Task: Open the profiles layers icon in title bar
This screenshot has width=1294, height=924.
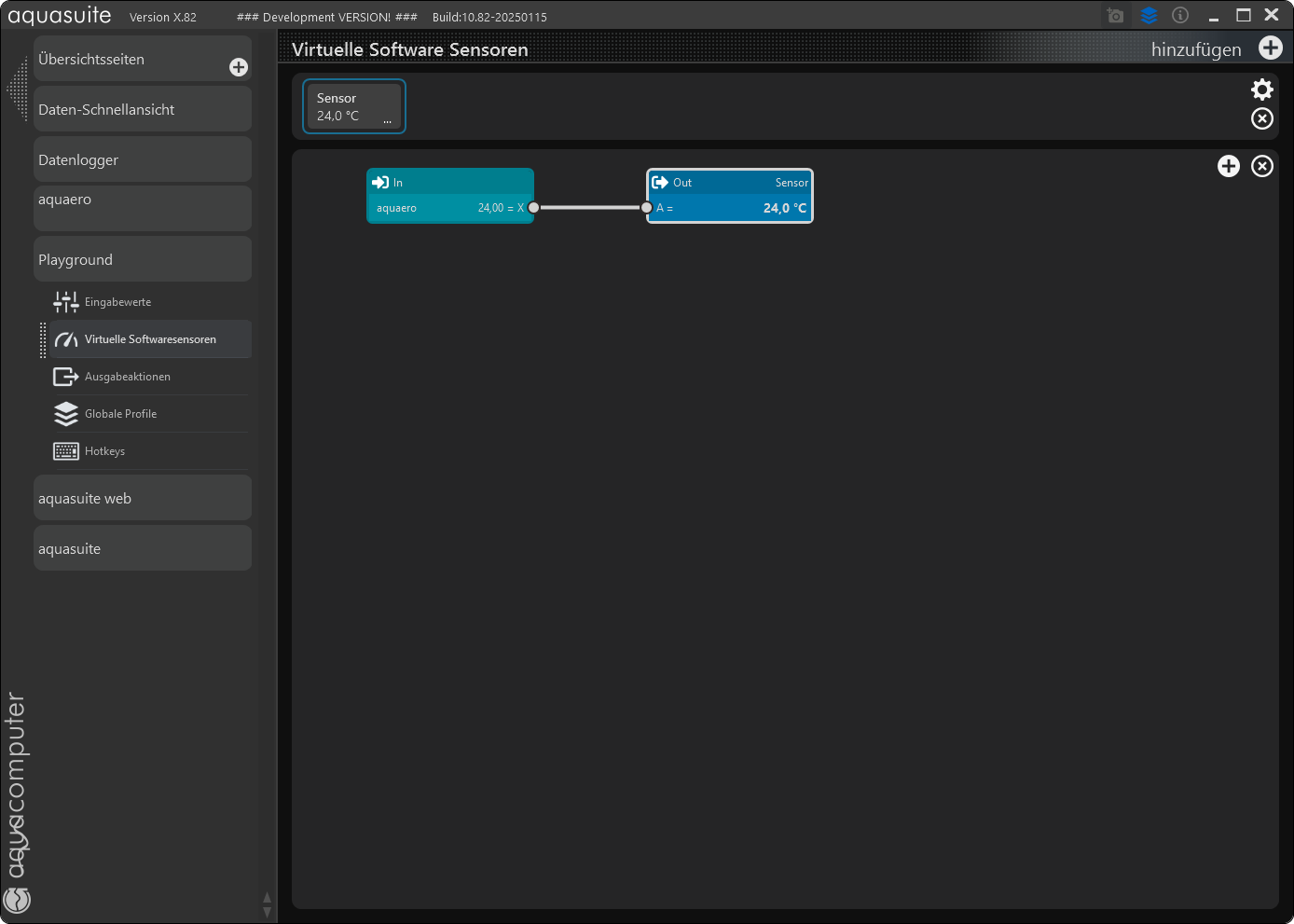Action: click(x=1149, y=16)
